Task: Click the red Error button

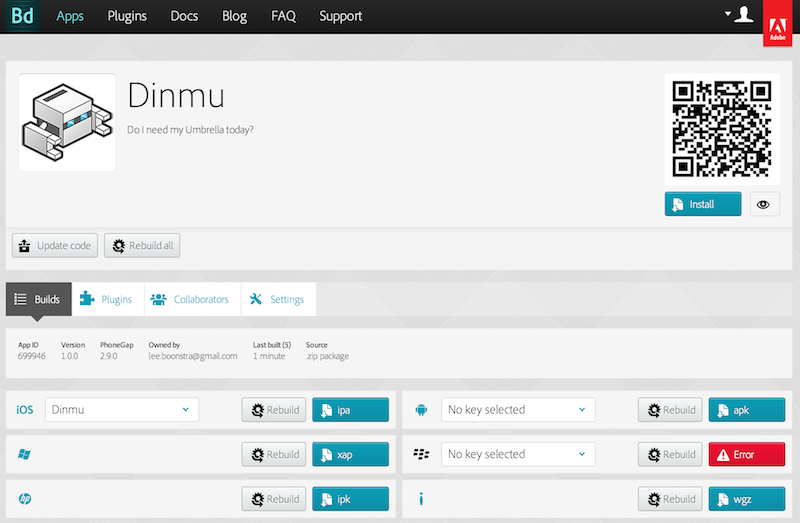Action: point(747,454)
